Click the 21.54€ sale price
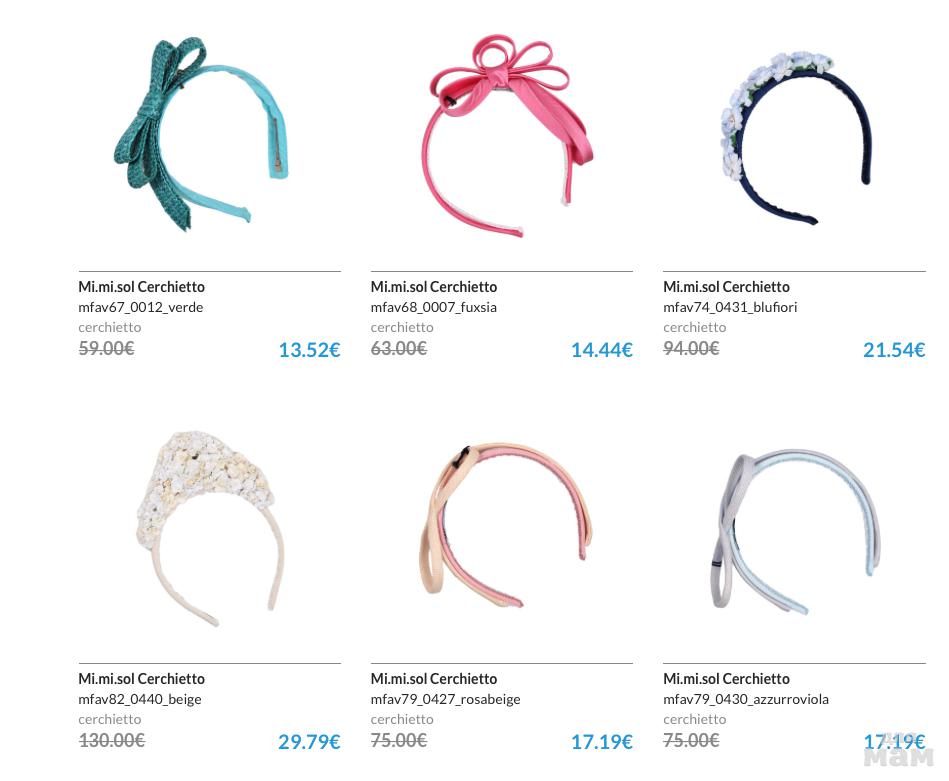This screenshot has width=949, height=781. coord(894,350)
